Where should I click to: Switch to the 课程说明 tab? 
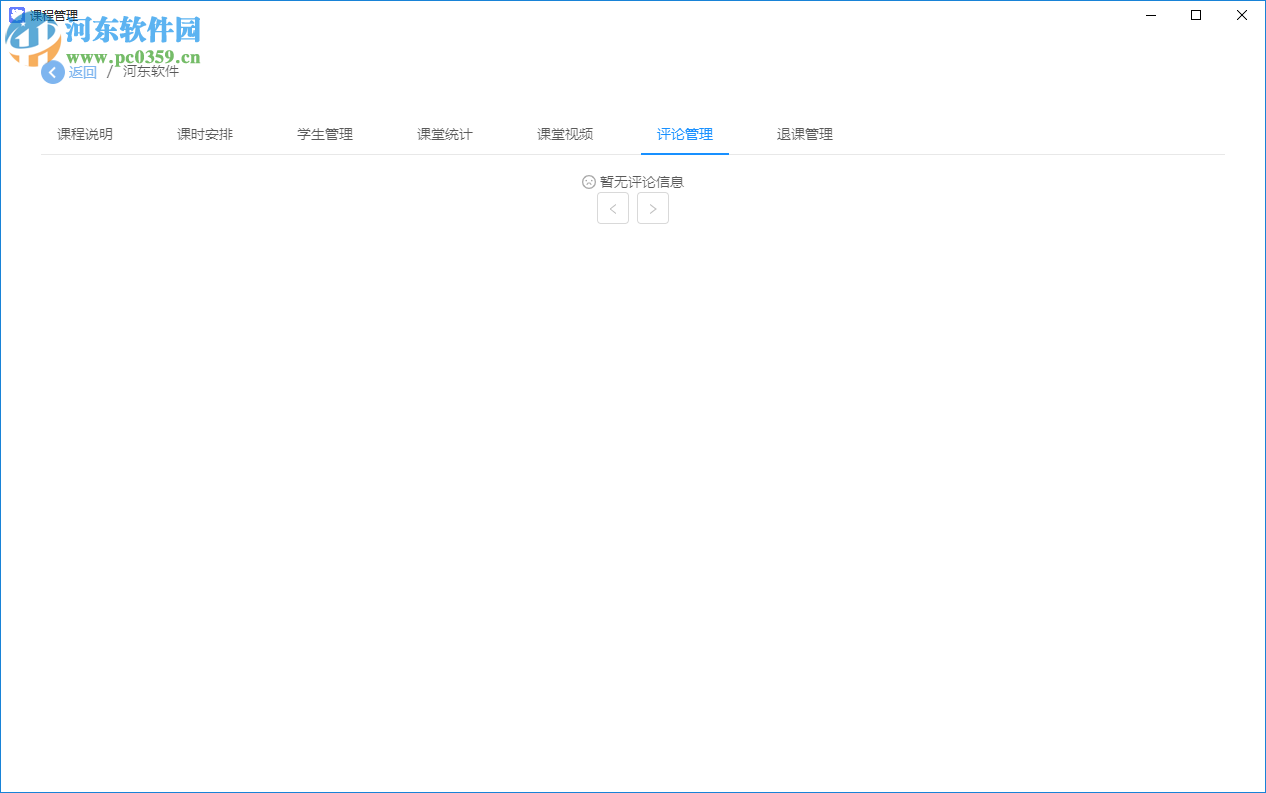click(x=84, y=134)
